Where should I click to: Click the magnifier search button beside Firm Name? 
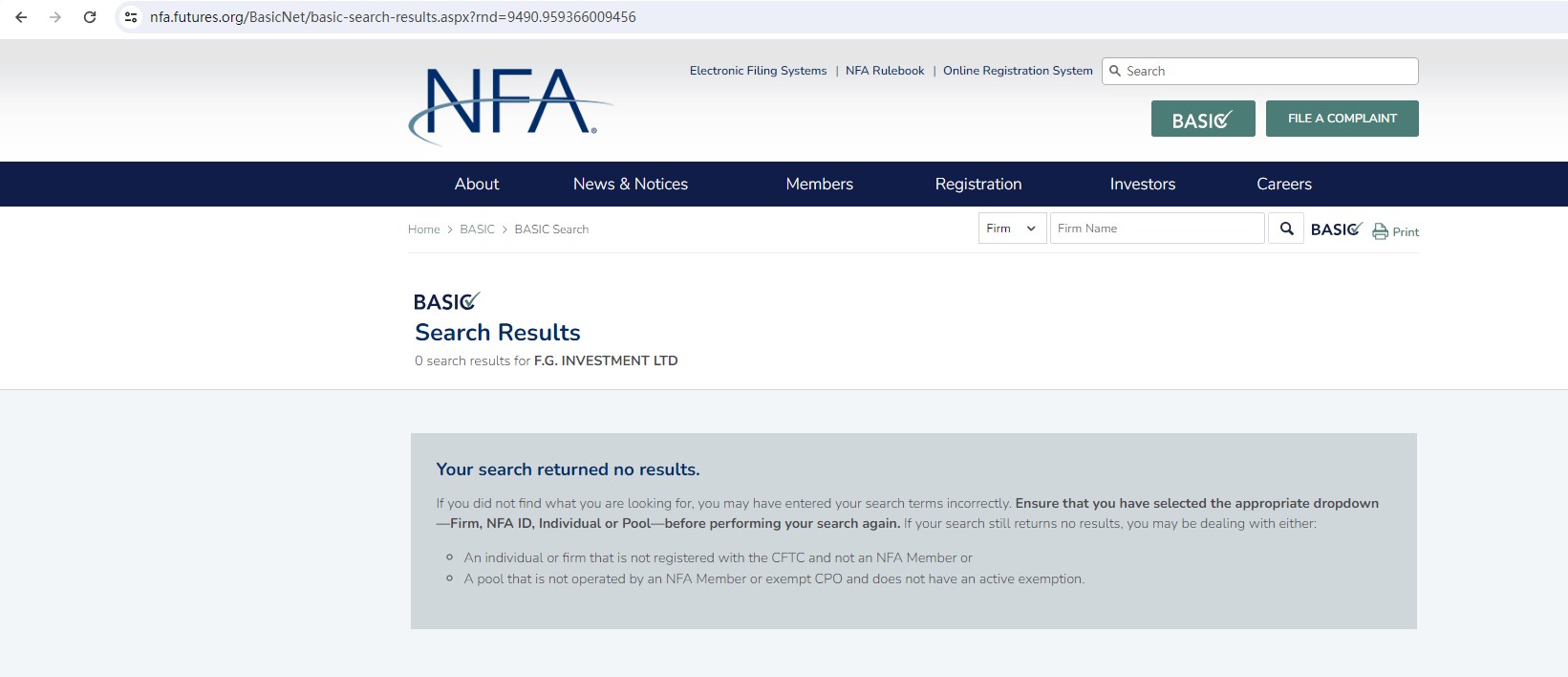click(1286, 229)
